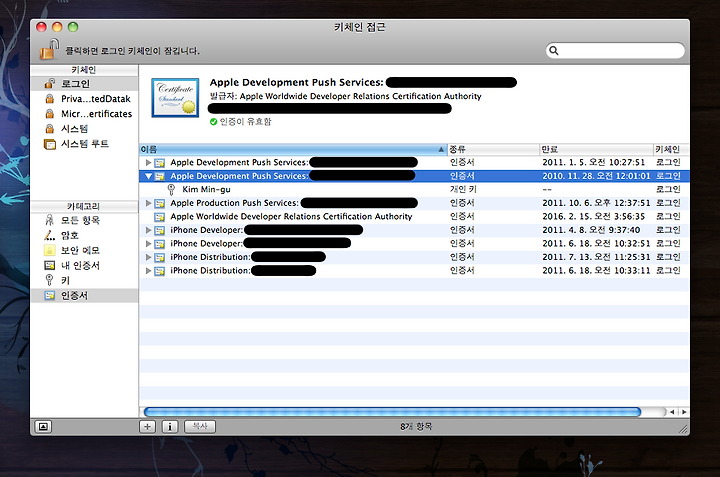Click certificate icon of Apple Production Push Services
Viewport: 720px width, 477px height.
click(x=160, y=203)
